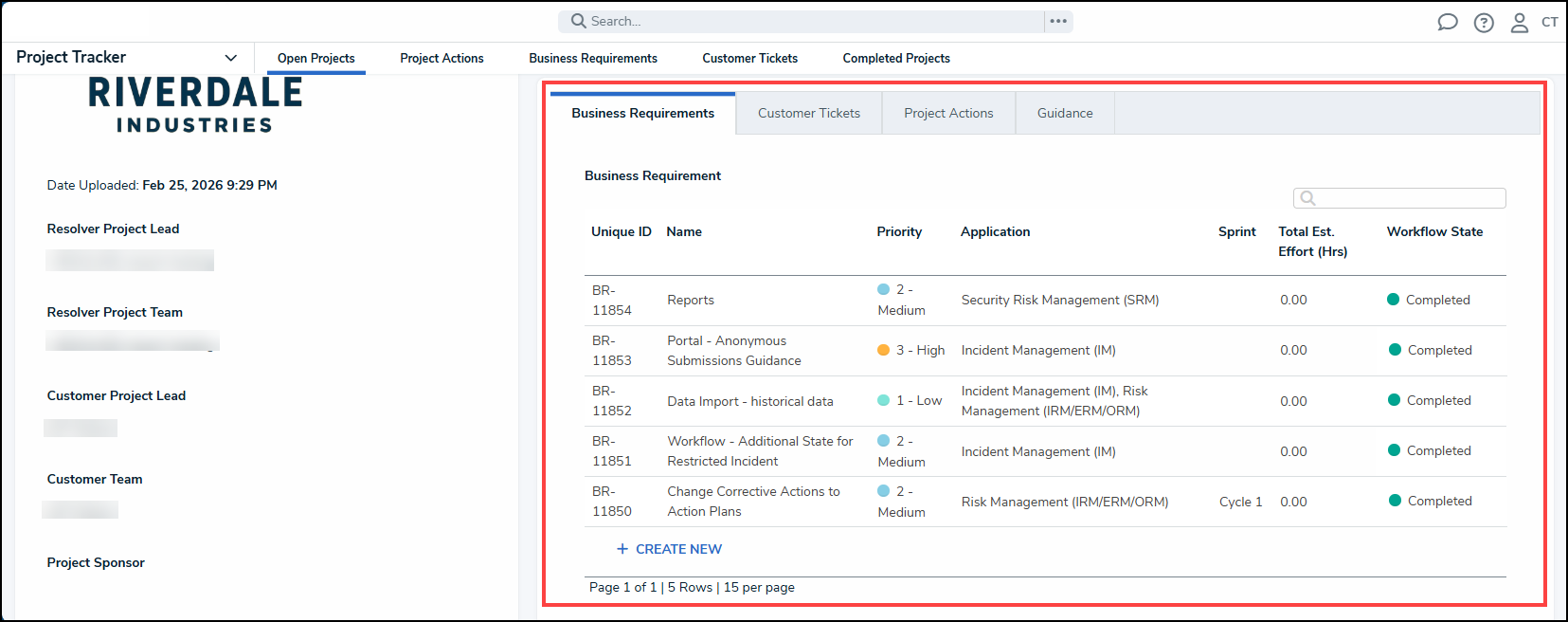The width and height of the screenshot is (1568, 622).
Task: Open the Project Actions inner tab
Action: point(947,113)
